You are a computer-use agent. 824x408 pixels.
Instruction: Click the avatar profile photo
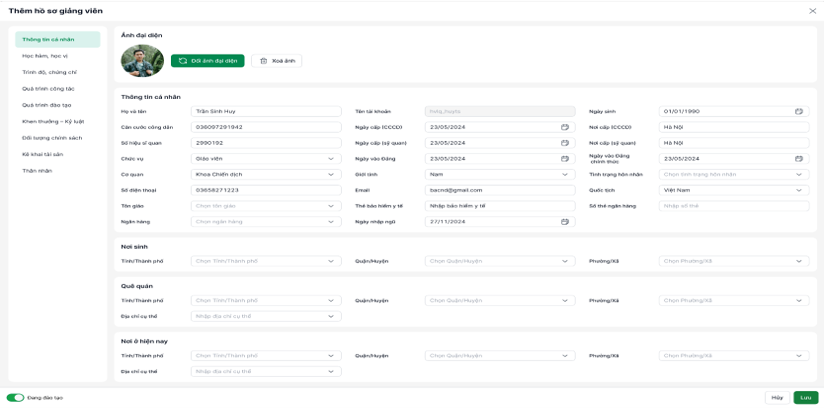point(142,61)
